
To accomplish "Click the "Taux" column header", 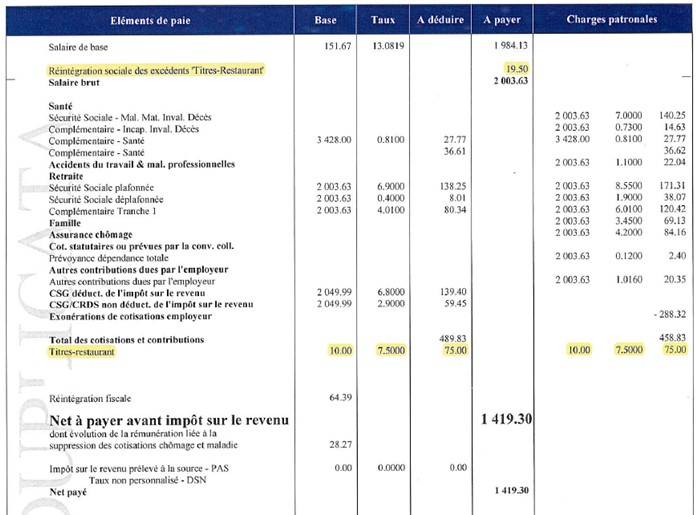I will point(383,20).
